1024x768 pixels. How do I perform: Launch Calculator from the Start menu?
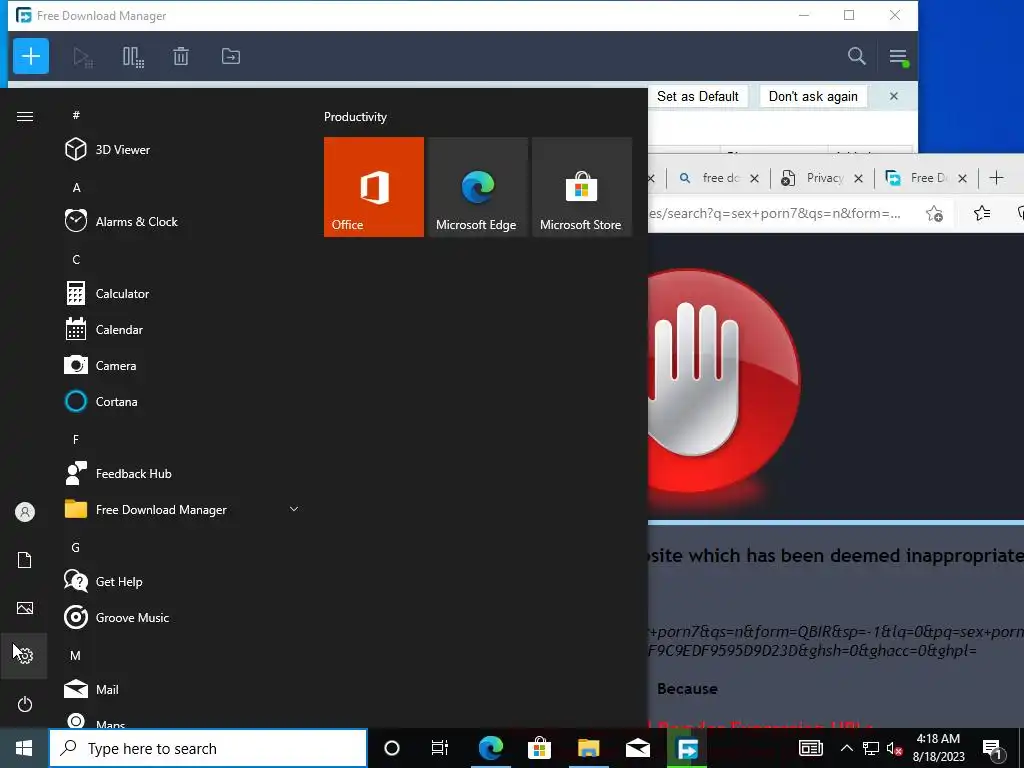[183, 294]
